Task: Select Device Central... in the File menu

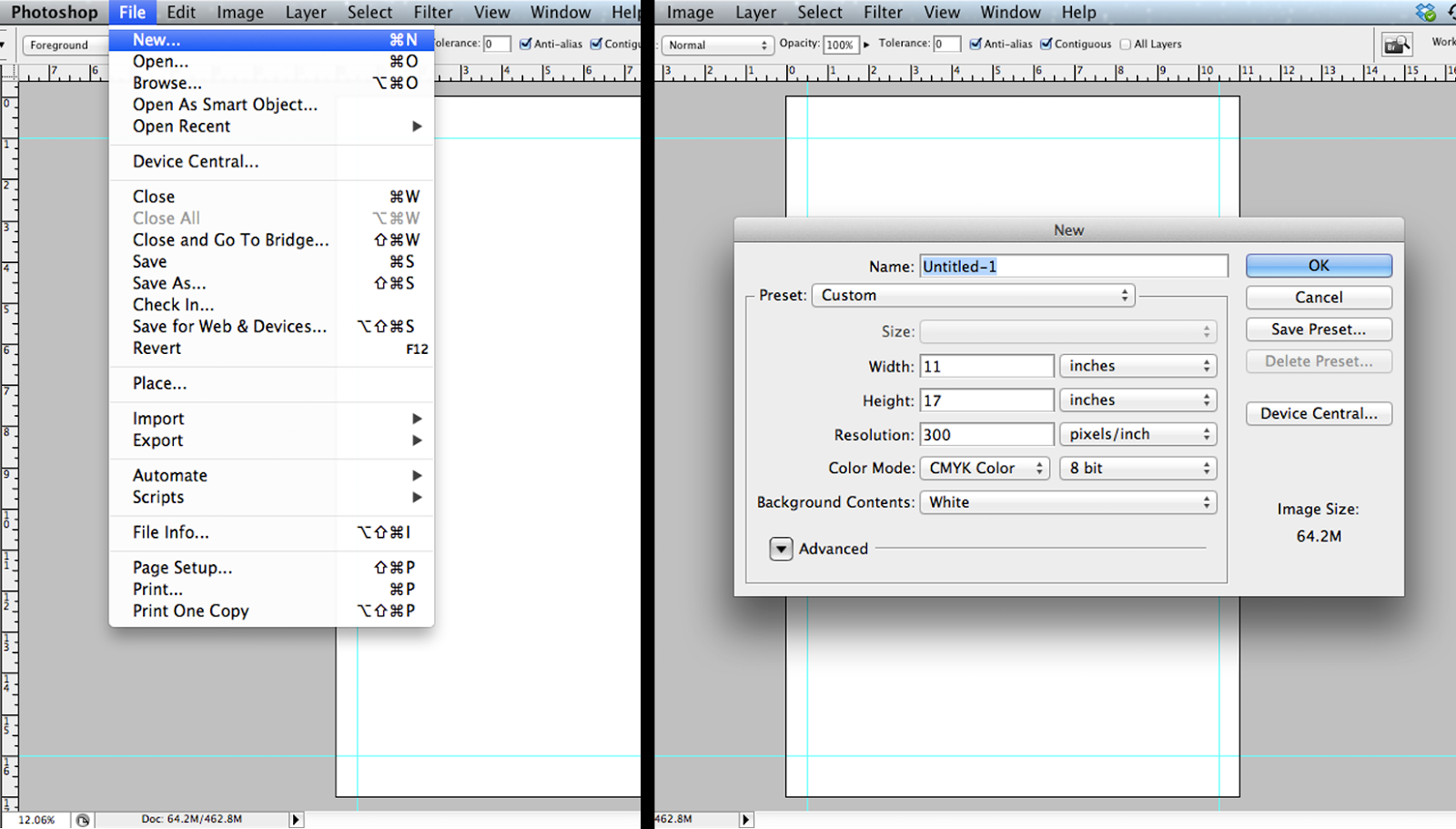Action: tap(271, 161)
